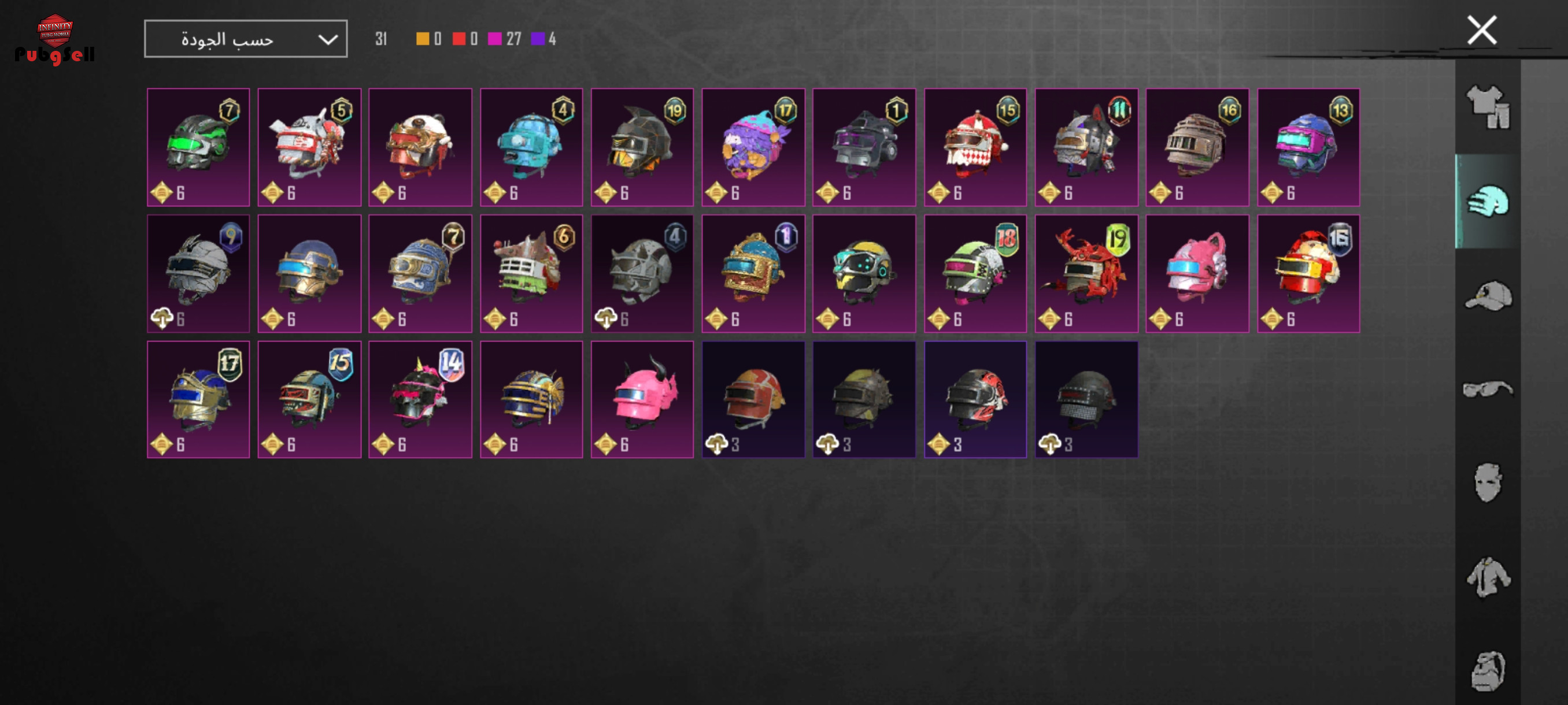Expand the sort by quality dropdown
The width and height of the screenshot is (1568, 705).
tap(246, 39)
